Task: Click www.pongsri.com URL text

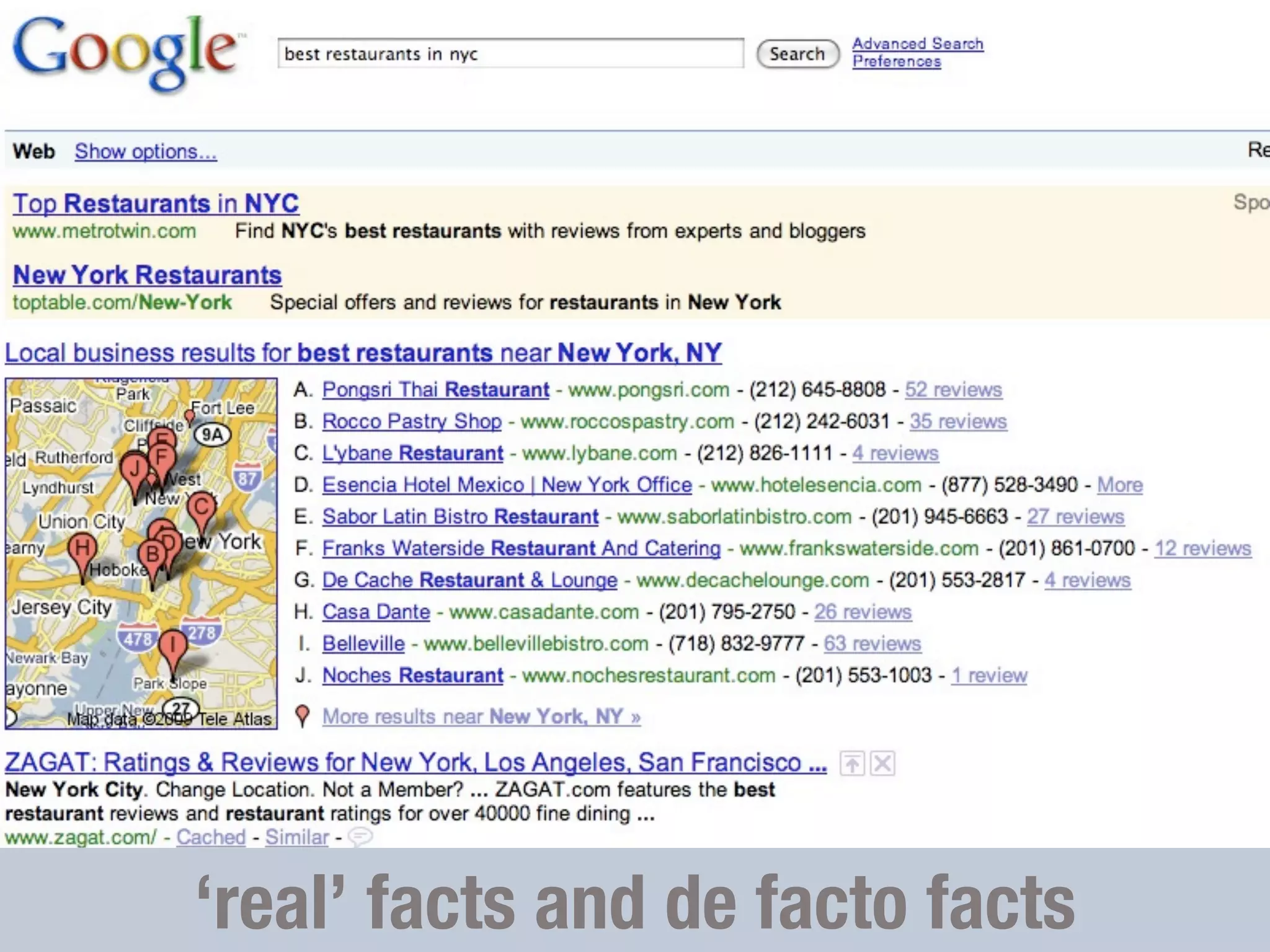Action: 649,389
